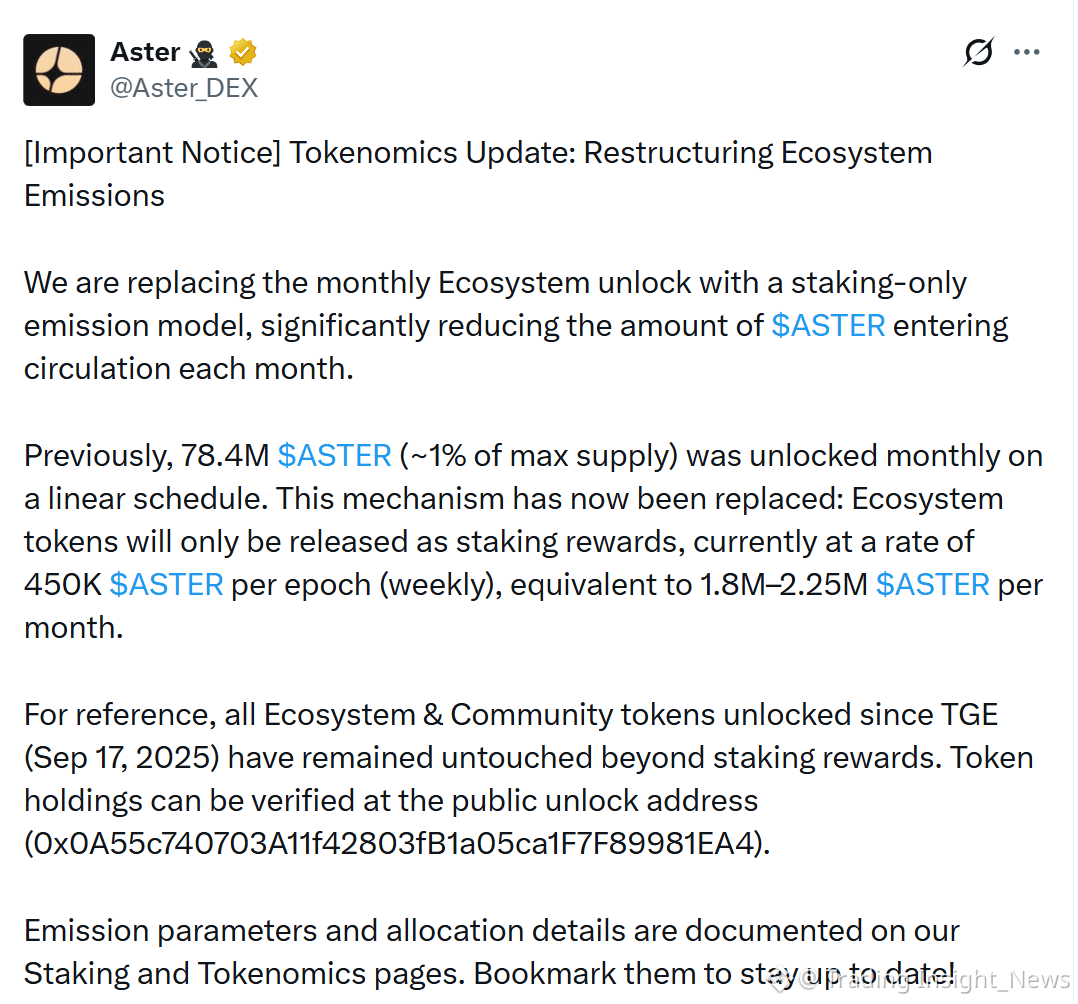Screen dimensions: 1078x1004
Task: Click $ASTER cashtag after "78.4M"
Action: (334, 456)
